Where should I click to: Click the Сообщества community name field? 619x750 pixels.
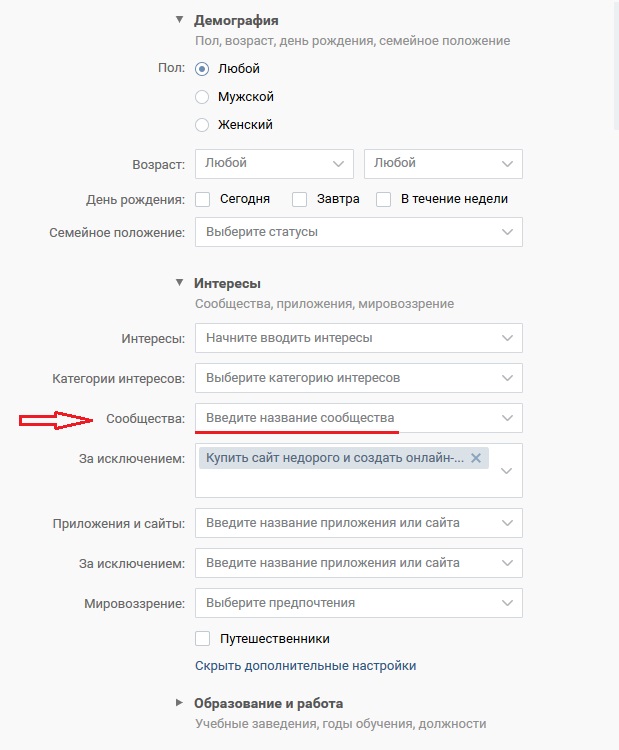359,418
